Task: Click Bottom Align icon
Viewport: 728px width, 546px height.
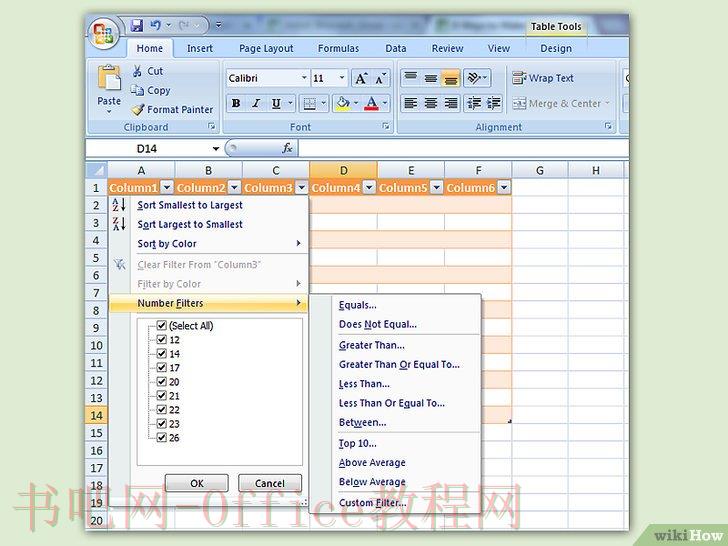Action: point(450,78)
